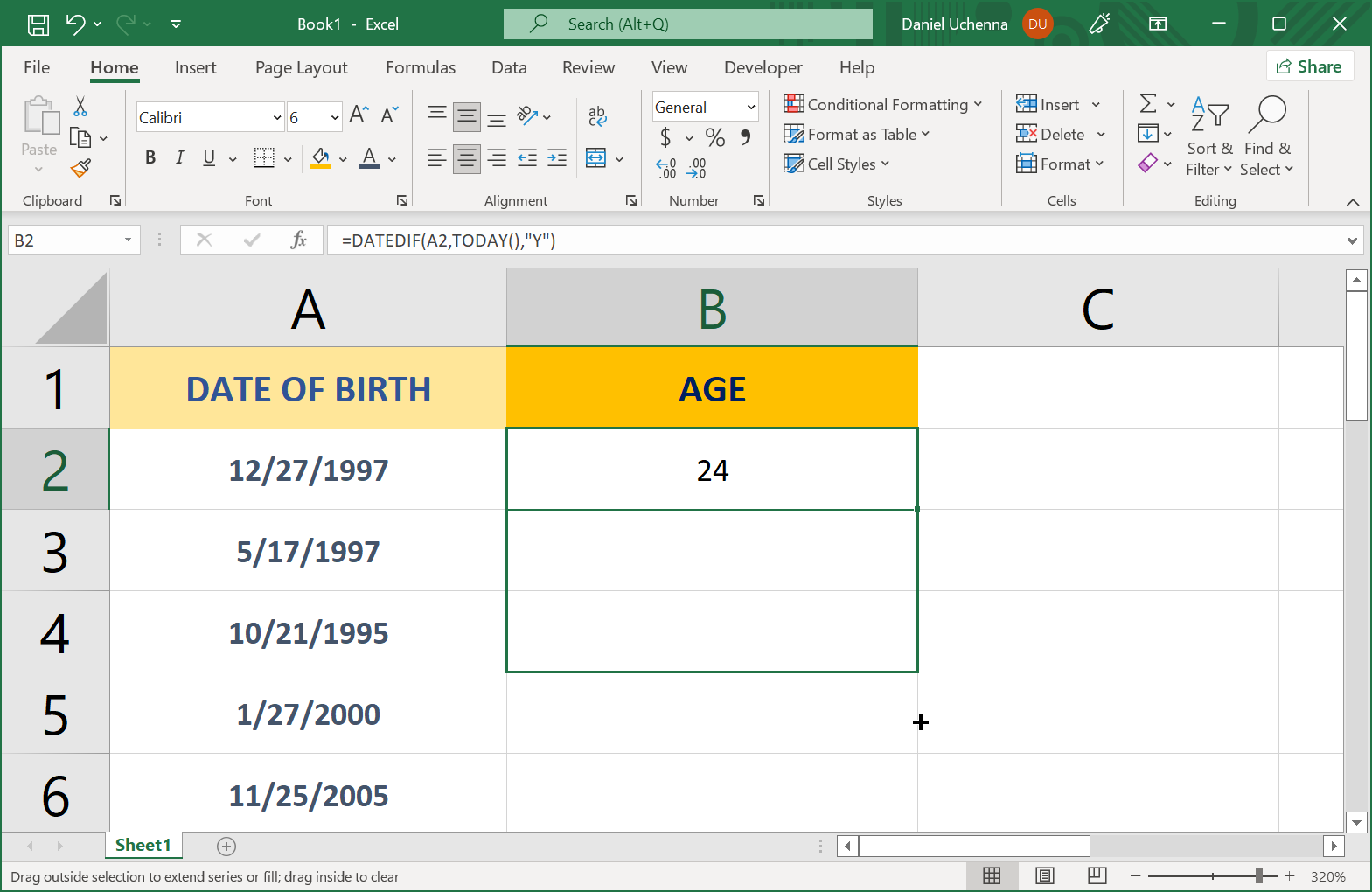Click the Save icon in title bar
This screenshot has width=1372, height=892.
pyautogui.click(x=38, y=24)
